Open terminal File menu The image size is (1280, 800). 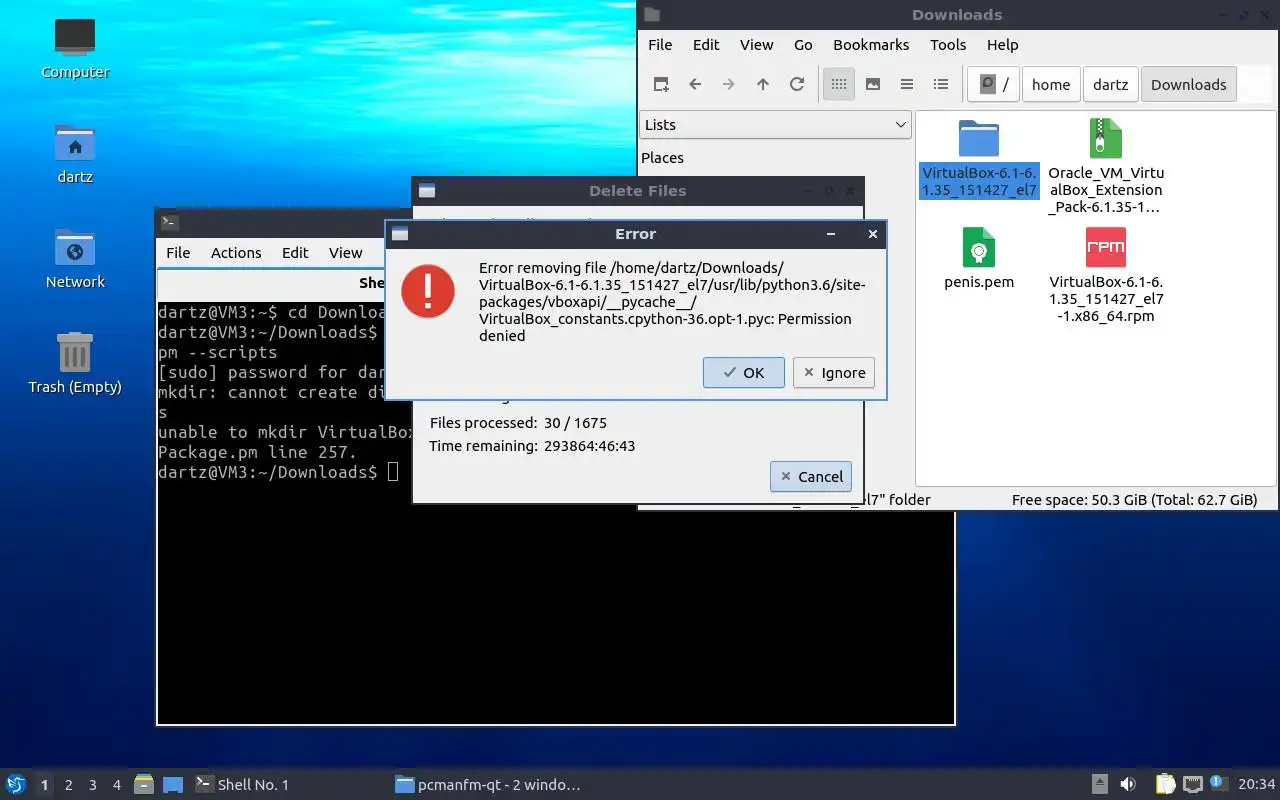[178, 253]
